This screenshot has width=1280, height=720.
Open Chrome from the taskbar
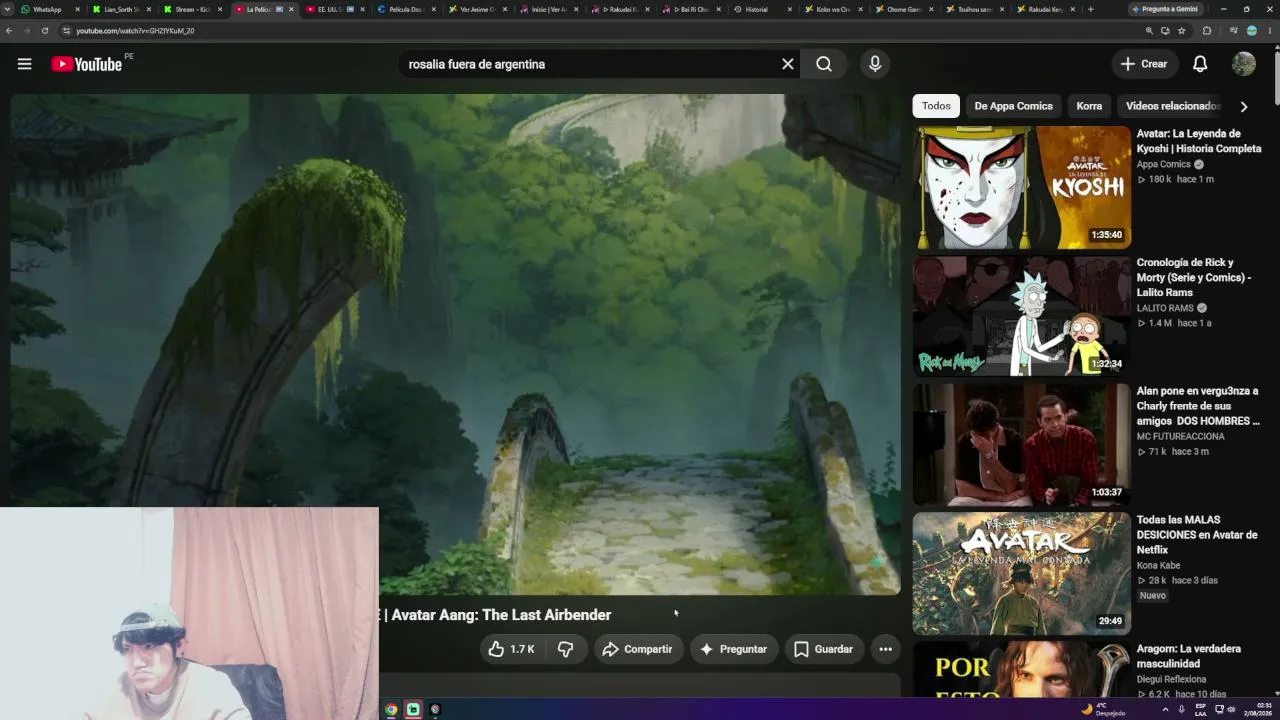[391, 709]
